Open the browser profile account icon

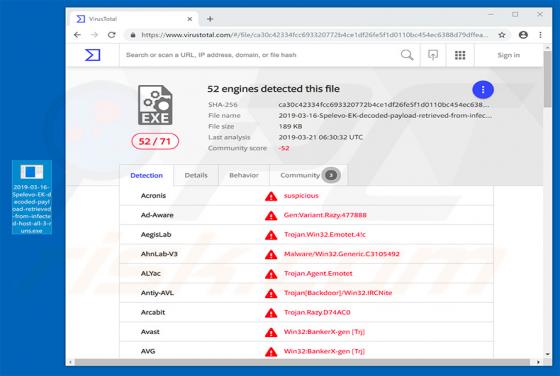pyautogui.click(x=523, y=35)
